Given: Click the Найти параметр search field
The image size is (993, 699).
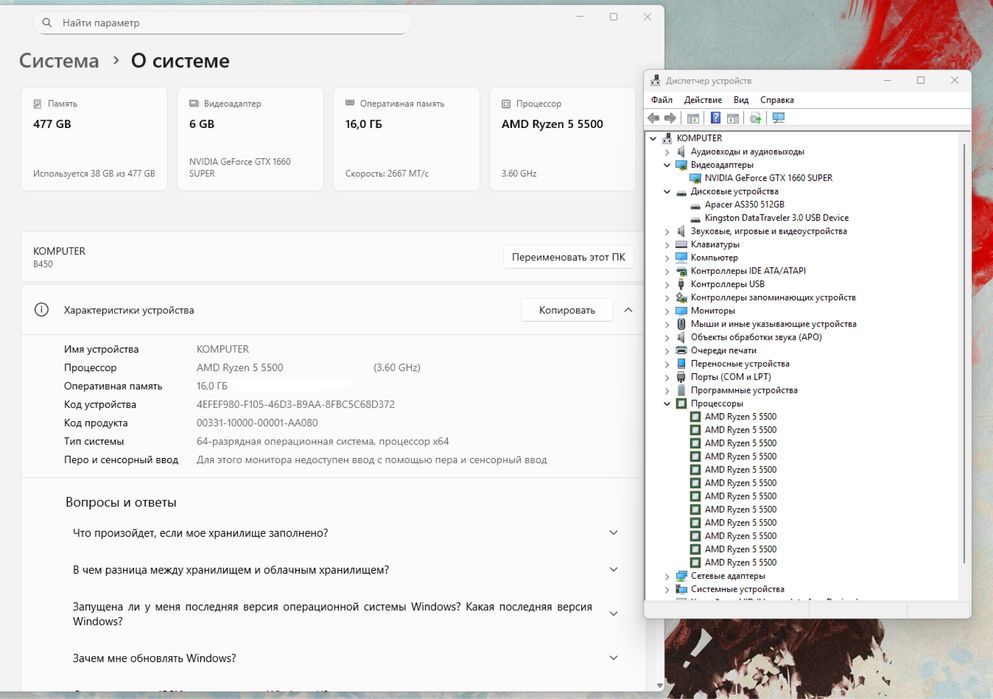Looking at the screenshot, I should point(222,23).
